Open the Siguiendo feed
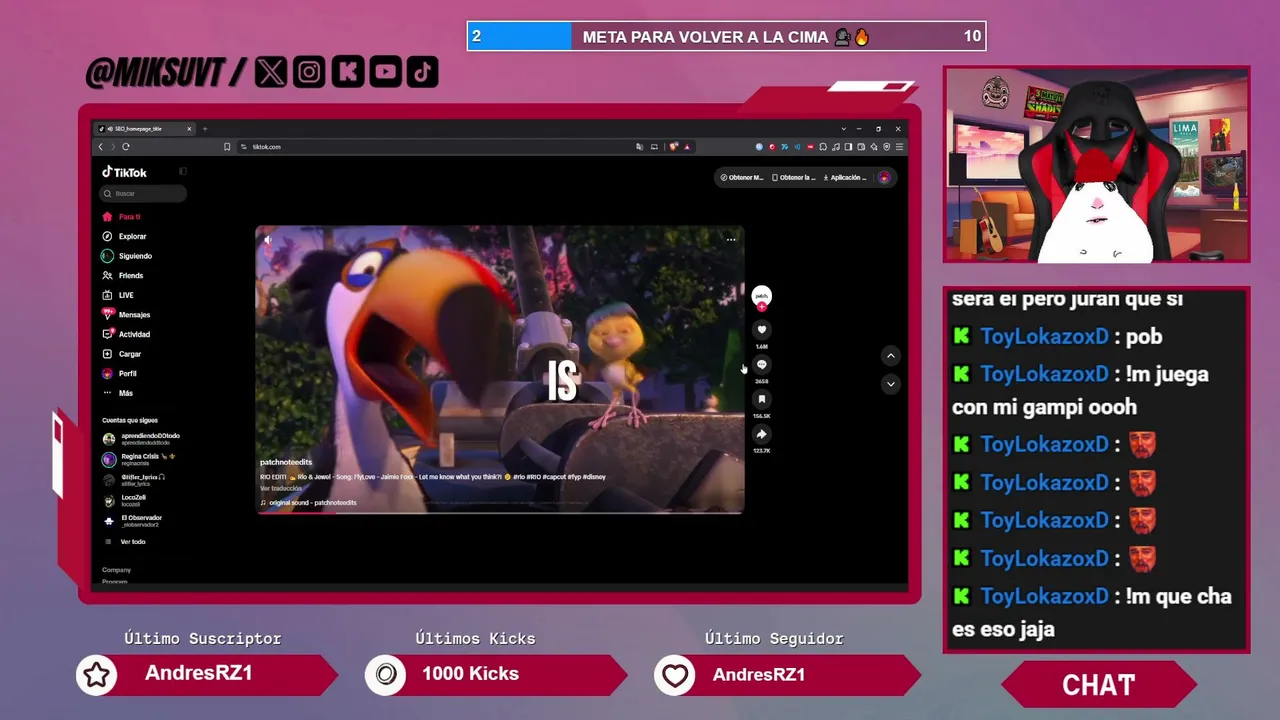Viewport: 1280px width, 720px height. click(x=127, y=256)
